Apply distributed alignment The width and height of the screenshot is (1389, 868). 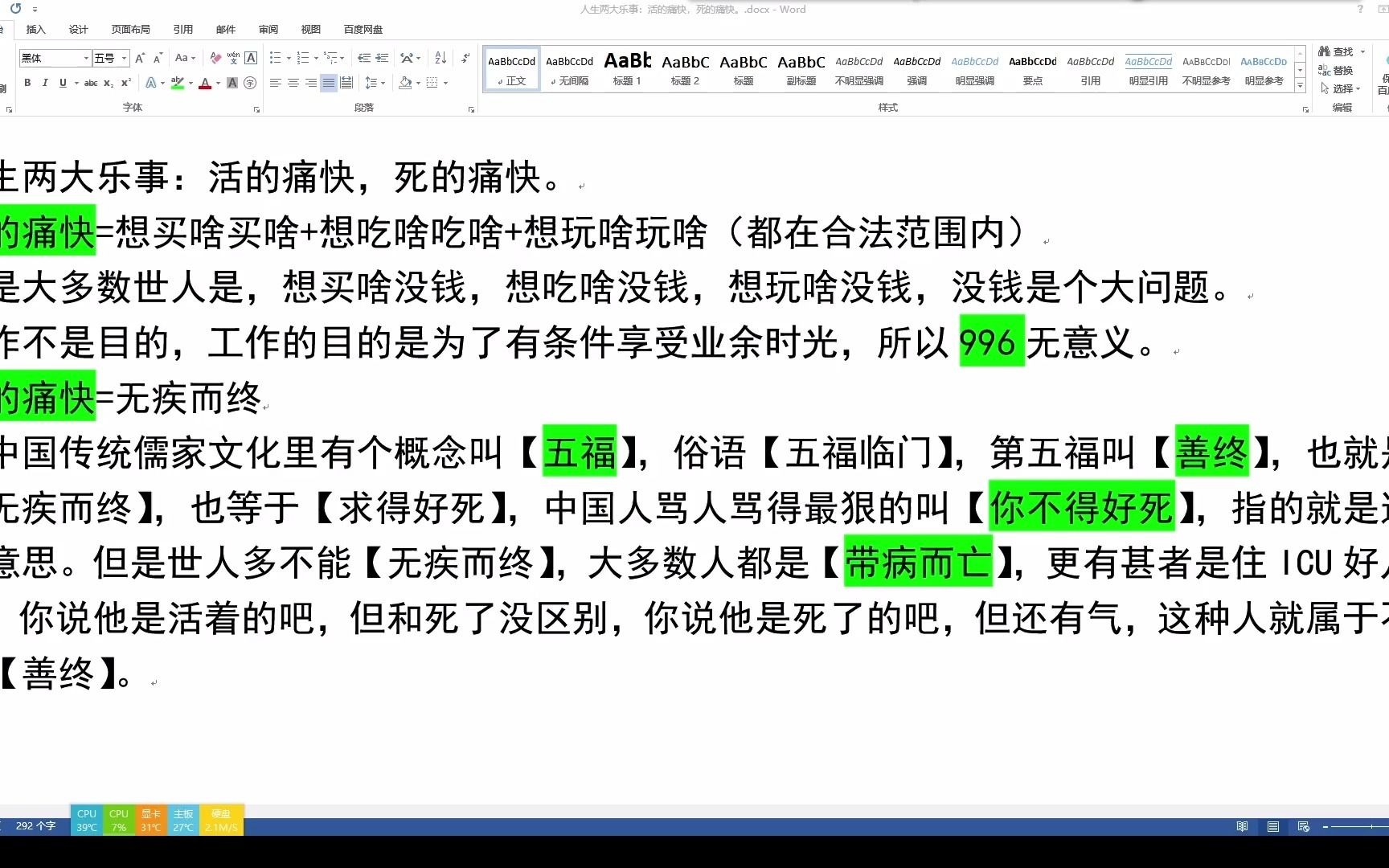pyautogui.click(x=346, y=83)
